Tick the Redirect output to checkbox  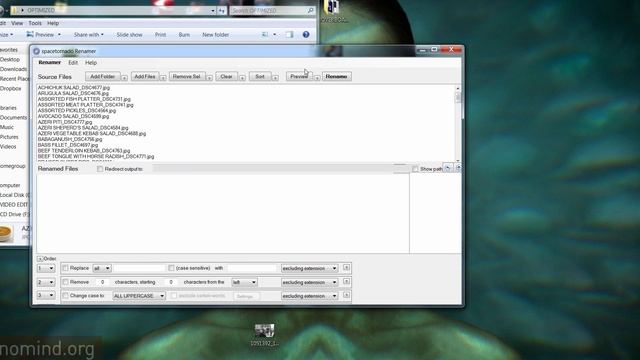click(100, 169)
